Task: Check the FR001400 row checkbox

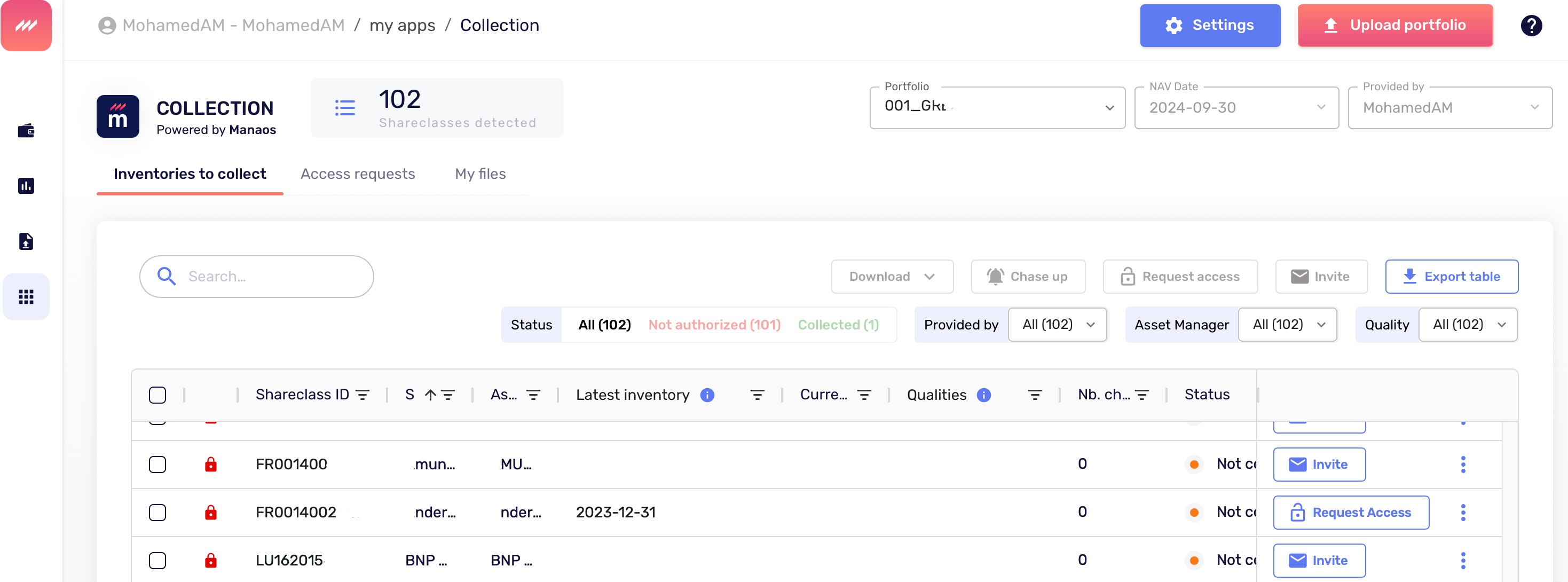Action: [x=157, y=465]
